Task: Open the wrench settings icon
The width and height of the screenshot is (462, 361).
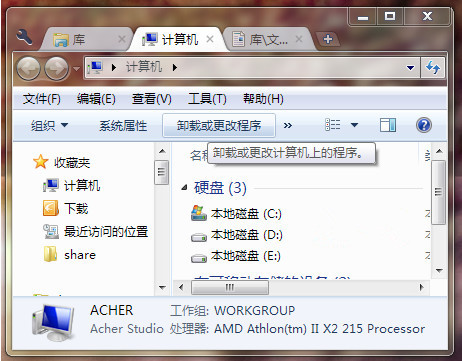Action: click(24, 37)
